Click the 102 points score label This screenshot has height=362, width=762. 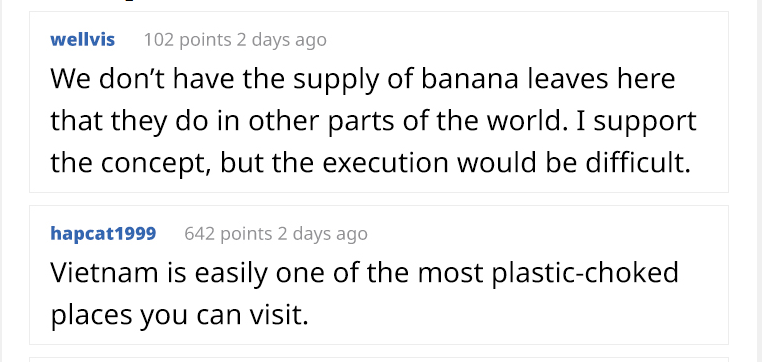coord(188,39)
